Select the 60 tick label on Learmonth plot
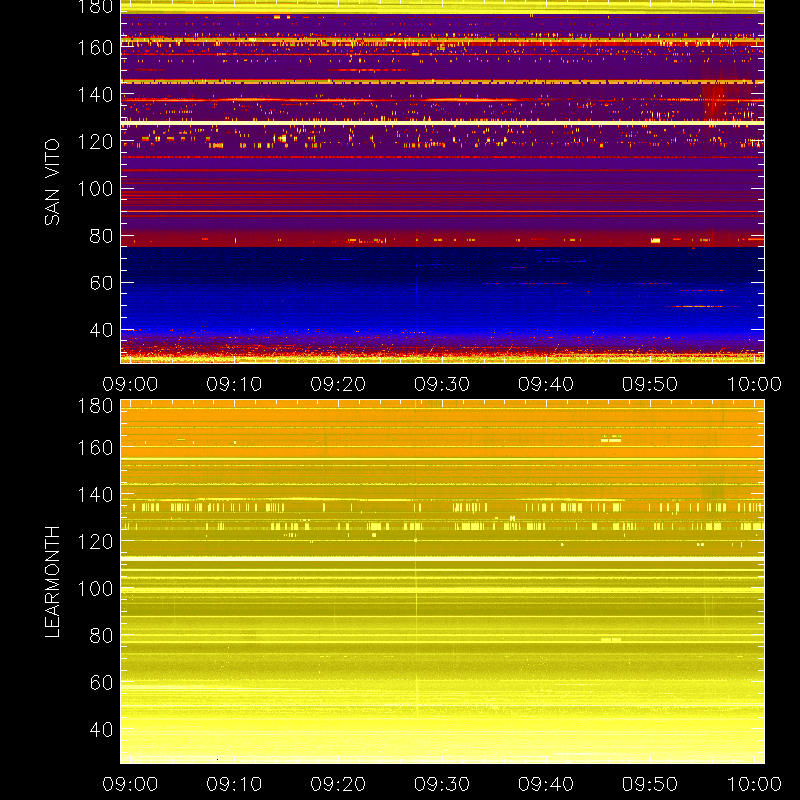This screenshot has height=800, width=800. click(x=102, y=683)
